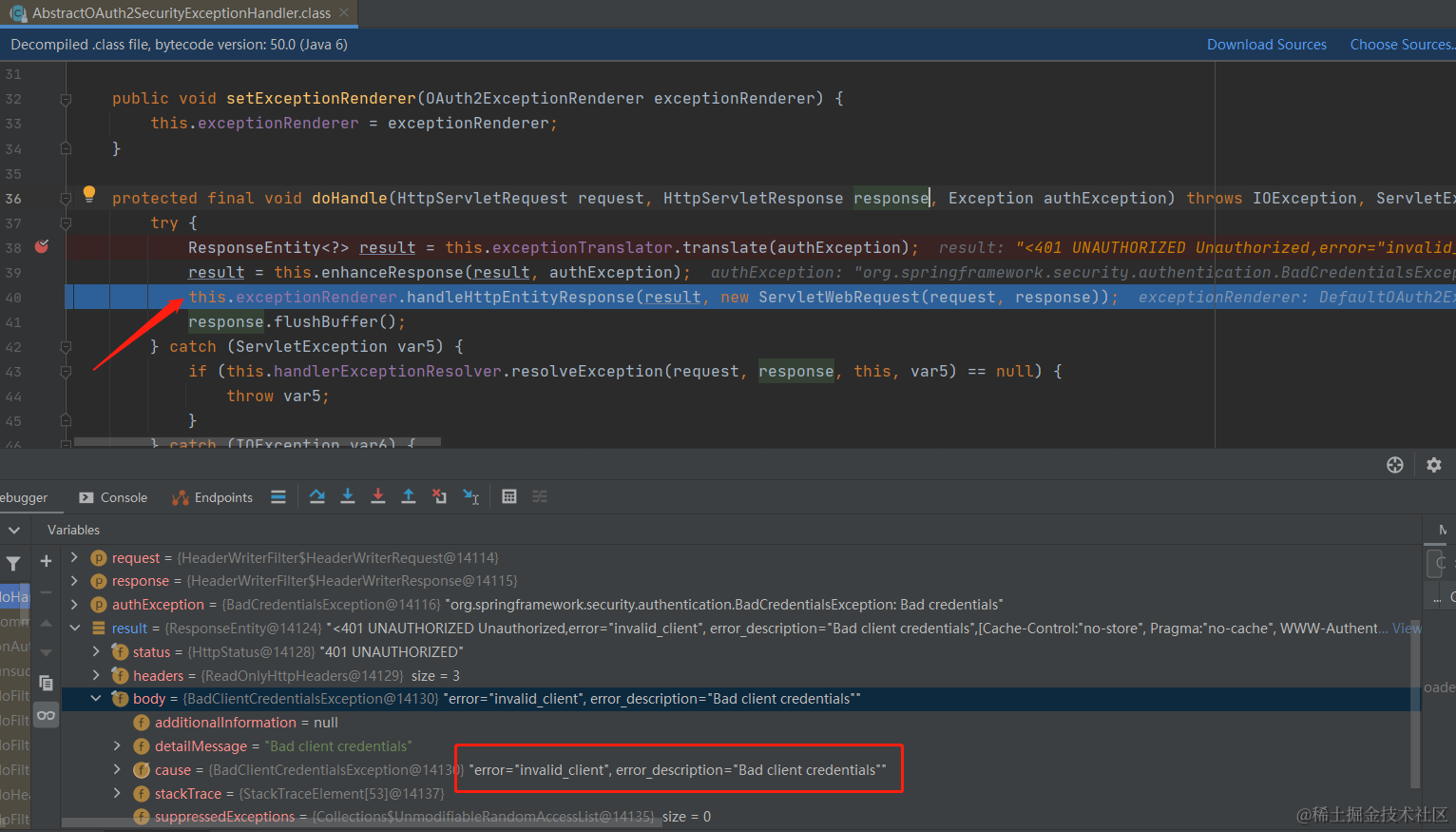
Task: Collapse the body field node
Action: coord(96,698)
